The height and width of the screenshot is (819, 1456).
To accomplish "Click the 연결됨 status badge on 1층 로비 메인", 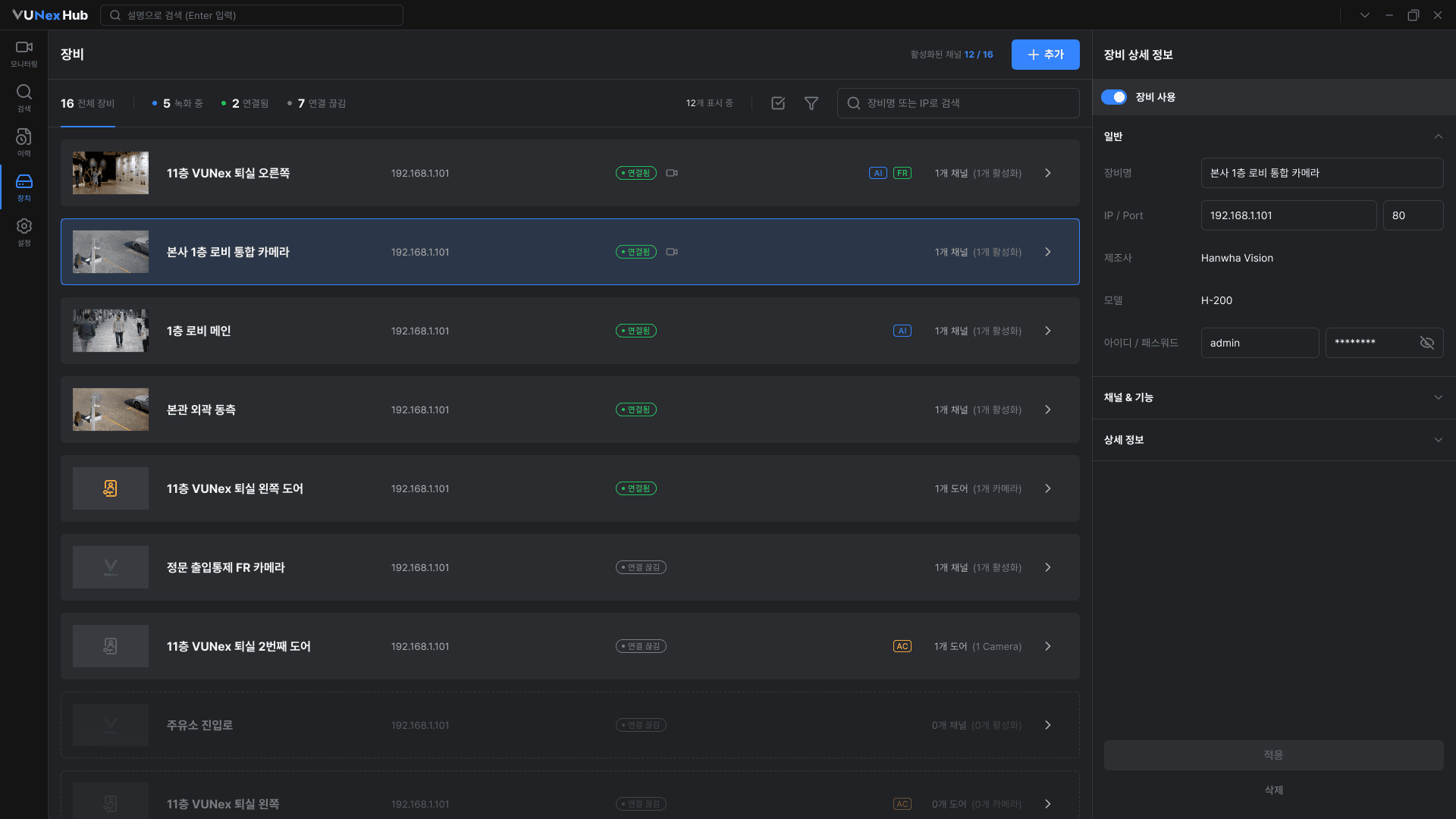I will coord(636,331).
